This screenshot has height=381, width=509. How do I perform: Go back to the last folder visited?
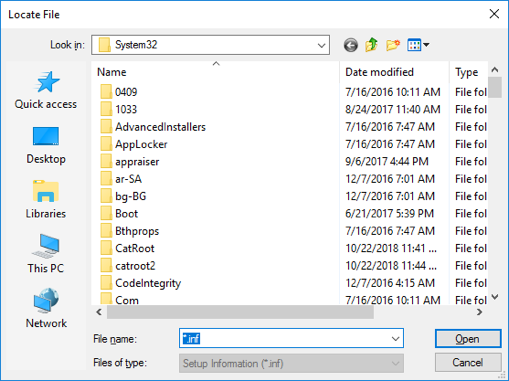pos(351,45)
